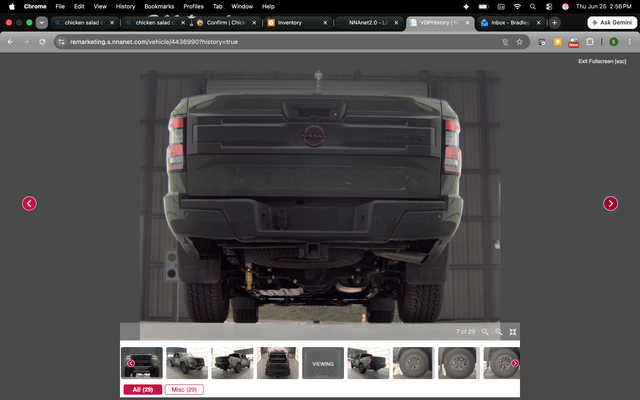Open site information icon in address bar
Image resolution: width=640 pixels, height=400 pixels.
coord(61,42)
